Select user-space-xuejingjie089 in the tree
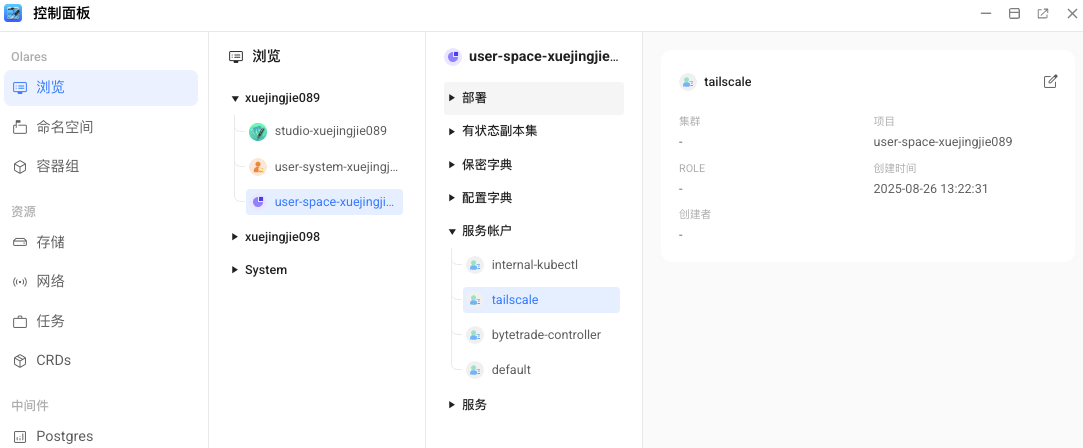Image resolution: width=1083 pixels, height=448 pixels. pyautogui.click(x=335, y=202)
